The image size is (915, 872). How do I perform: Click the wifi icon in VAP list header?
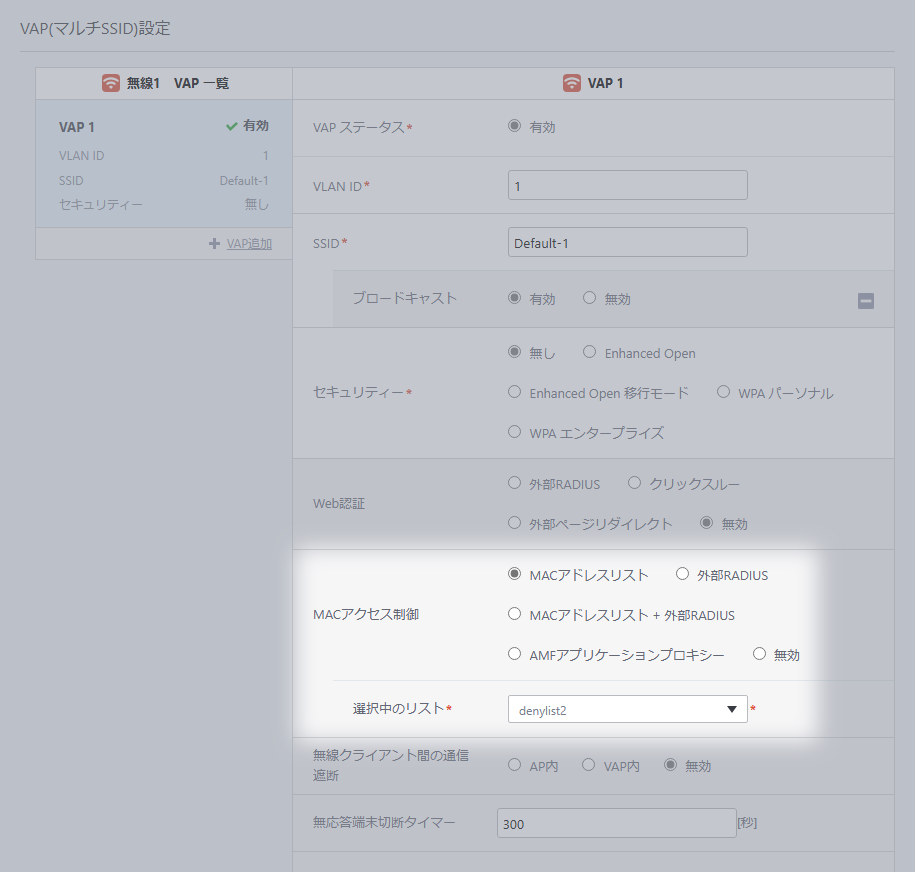(x=111, y=83)
